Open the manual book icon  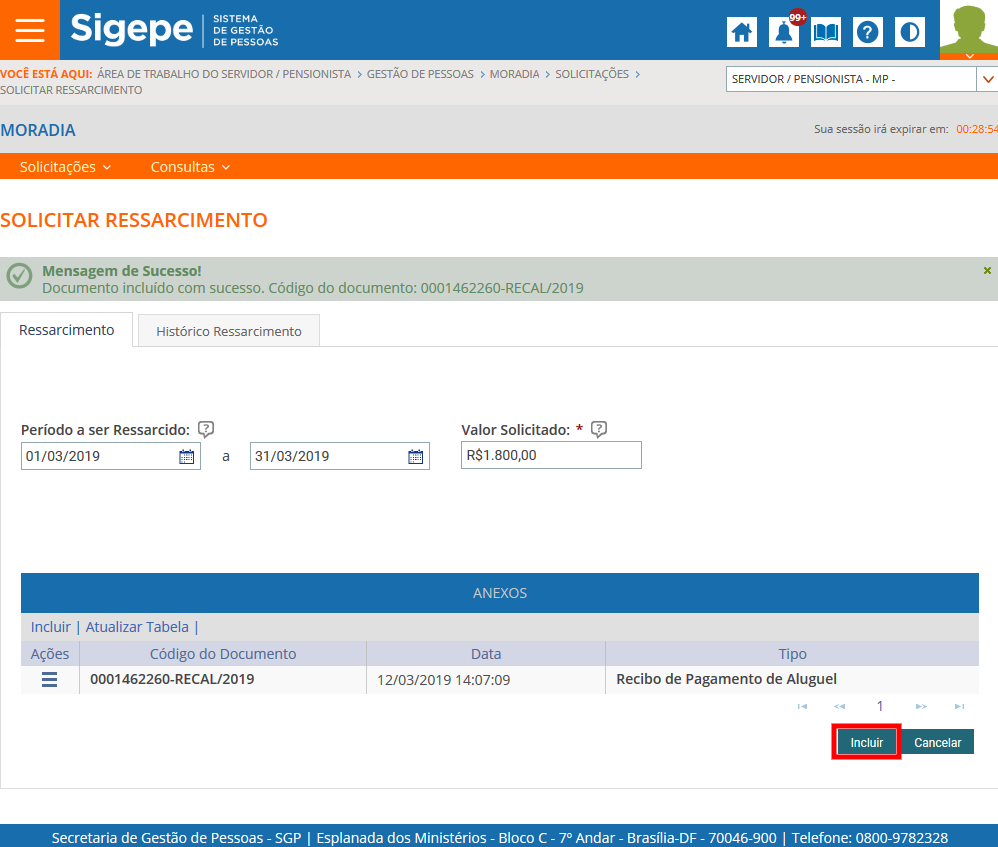click(826, 32)
